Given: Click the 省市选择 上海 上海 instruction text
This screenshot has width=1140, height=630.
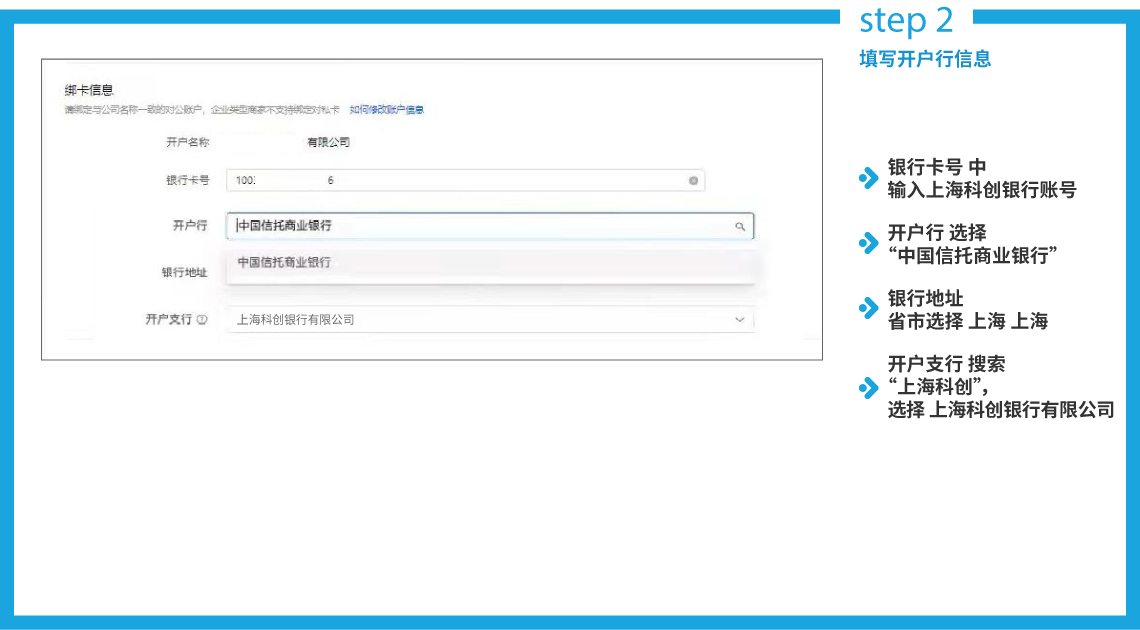Looking at the screenshot, I should point(968,321).
